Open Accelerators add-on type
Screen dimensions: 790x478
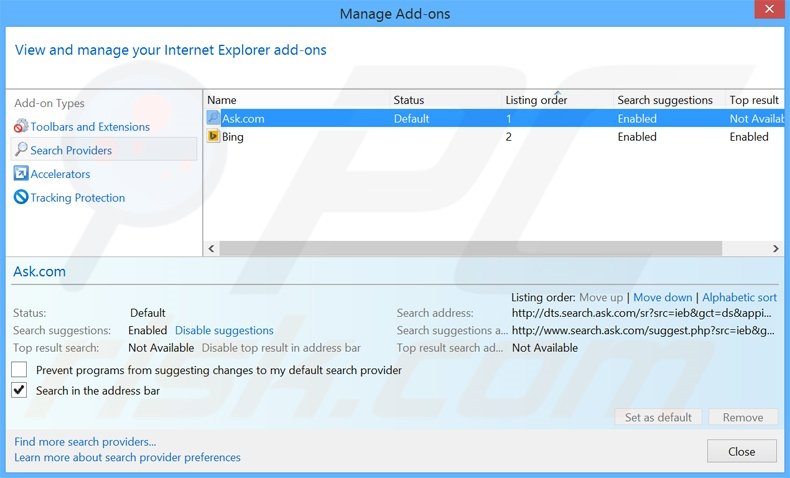click(x=60, y=174)
